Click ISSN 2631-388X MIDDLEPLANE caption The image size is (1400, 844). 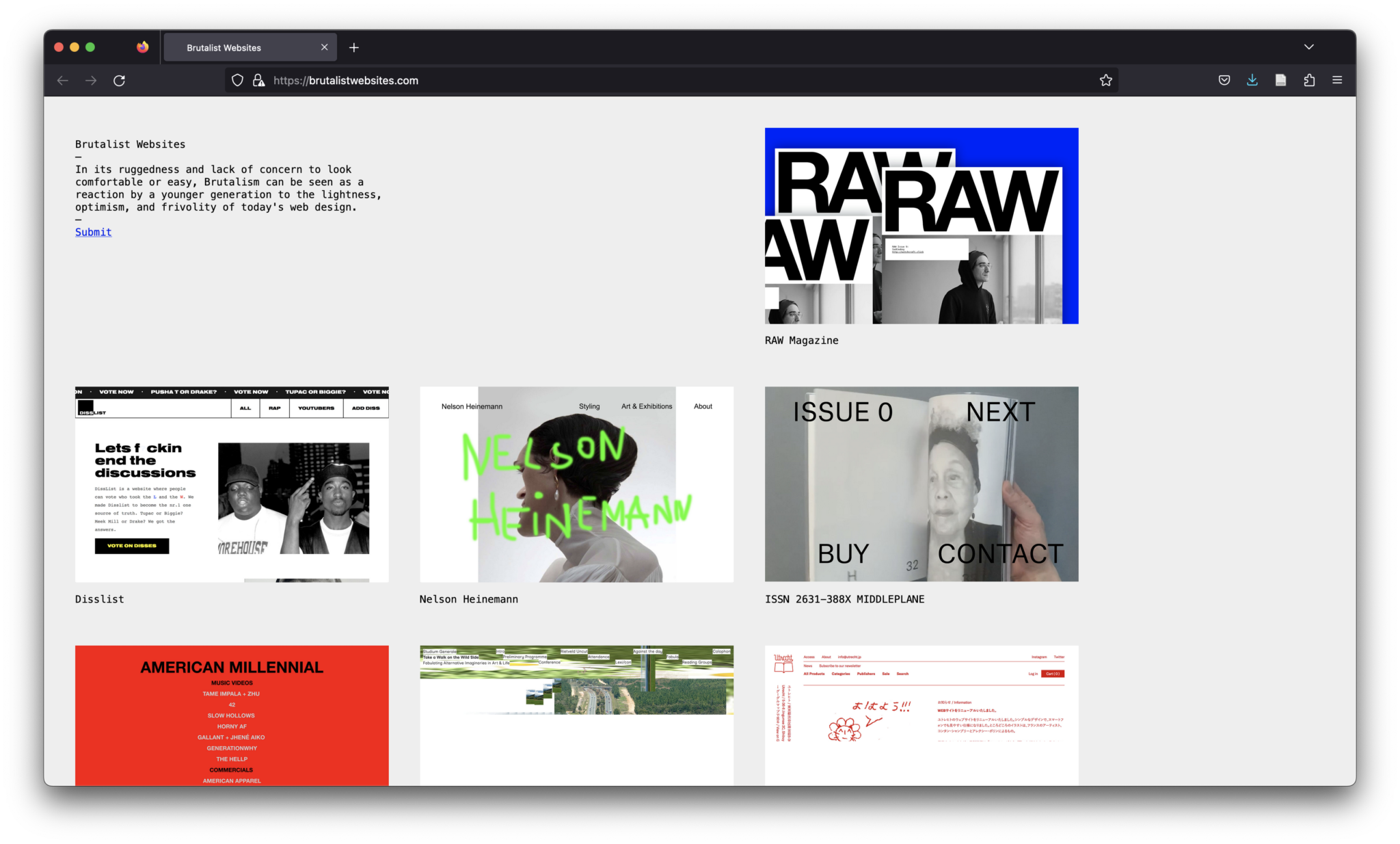tap(844, 599)
